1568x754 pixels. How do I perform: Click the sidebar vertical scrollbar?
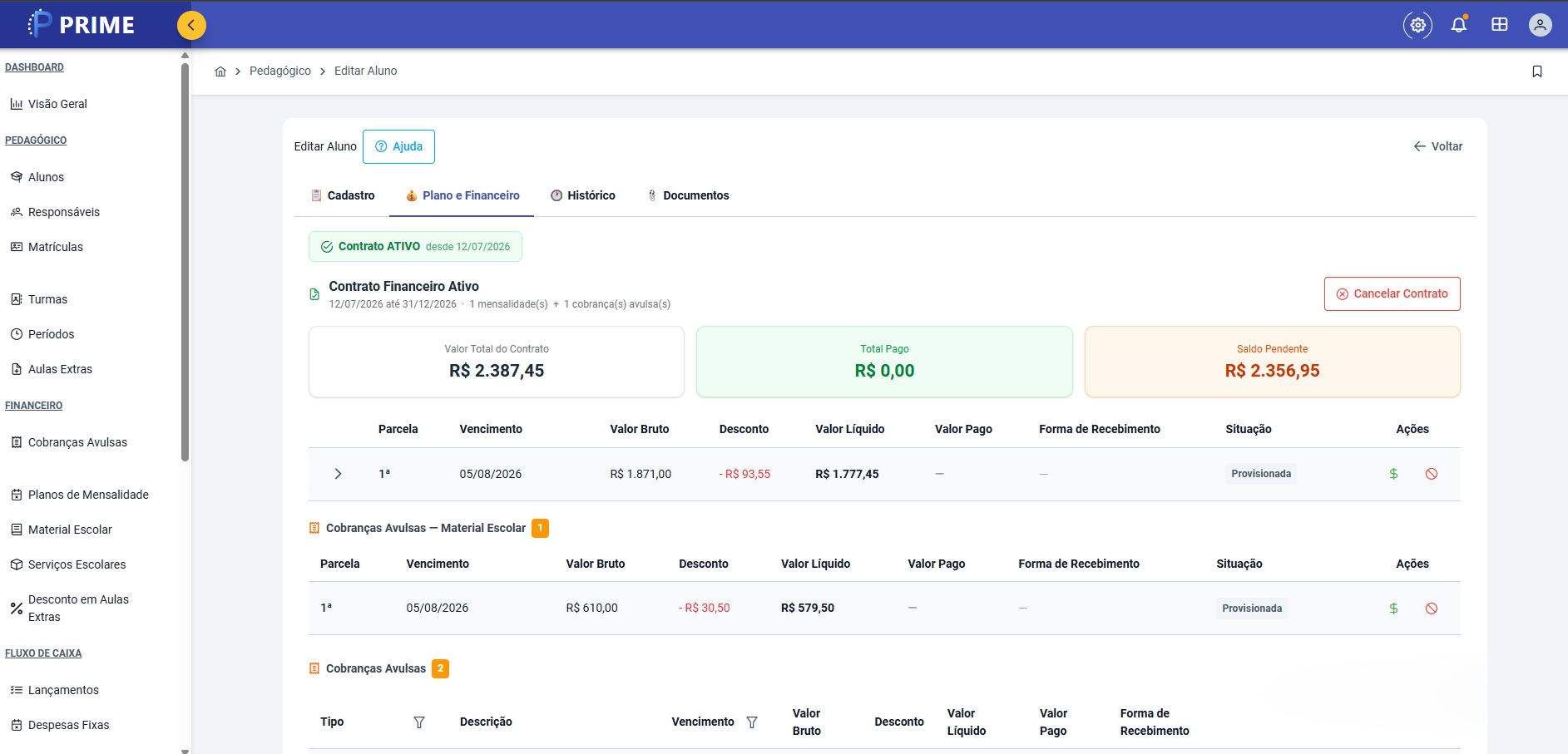185,262
